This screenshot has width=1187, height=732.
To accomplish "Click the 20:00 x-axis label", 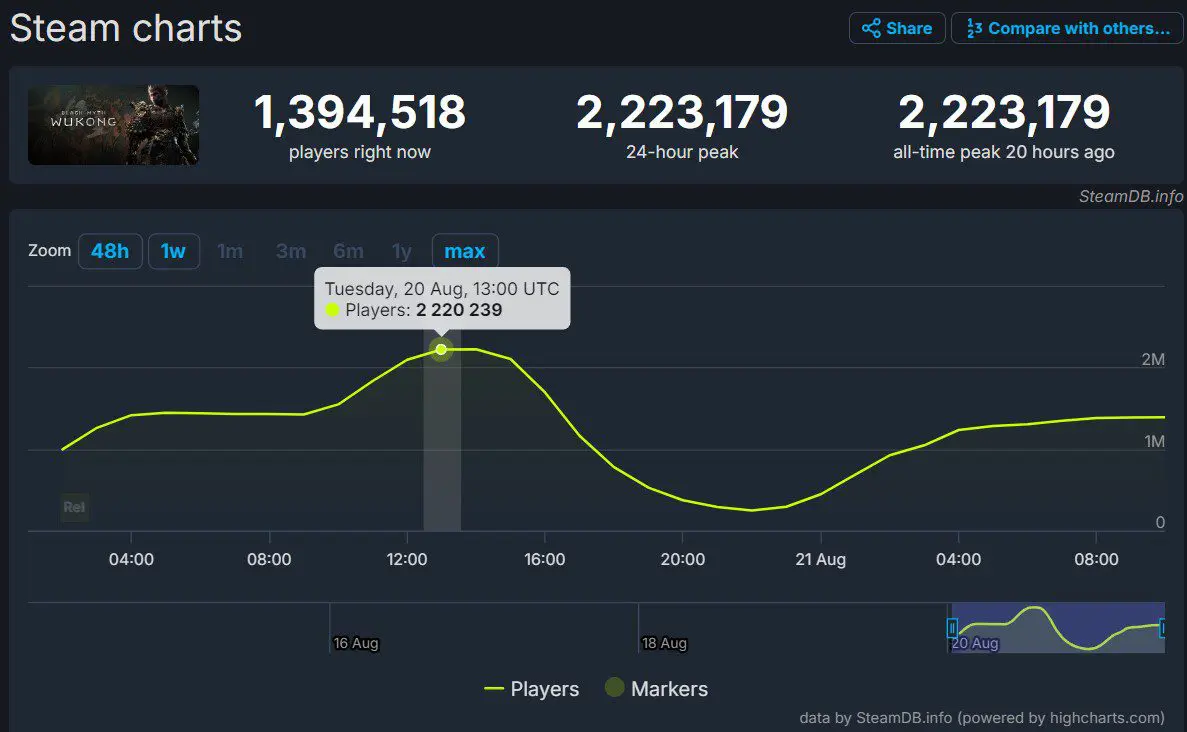I will 683,559.
